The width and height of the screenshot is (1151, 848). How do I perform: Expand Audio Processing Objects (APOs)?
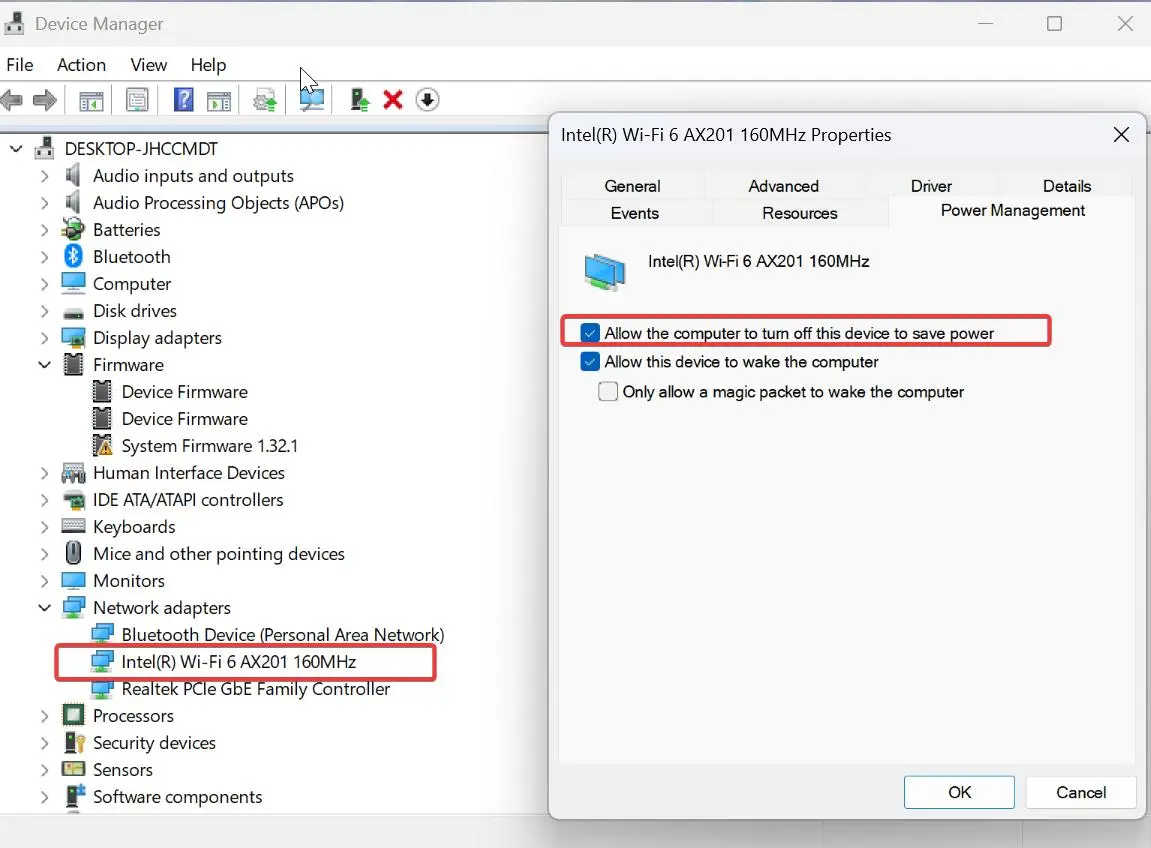(45, 203)
